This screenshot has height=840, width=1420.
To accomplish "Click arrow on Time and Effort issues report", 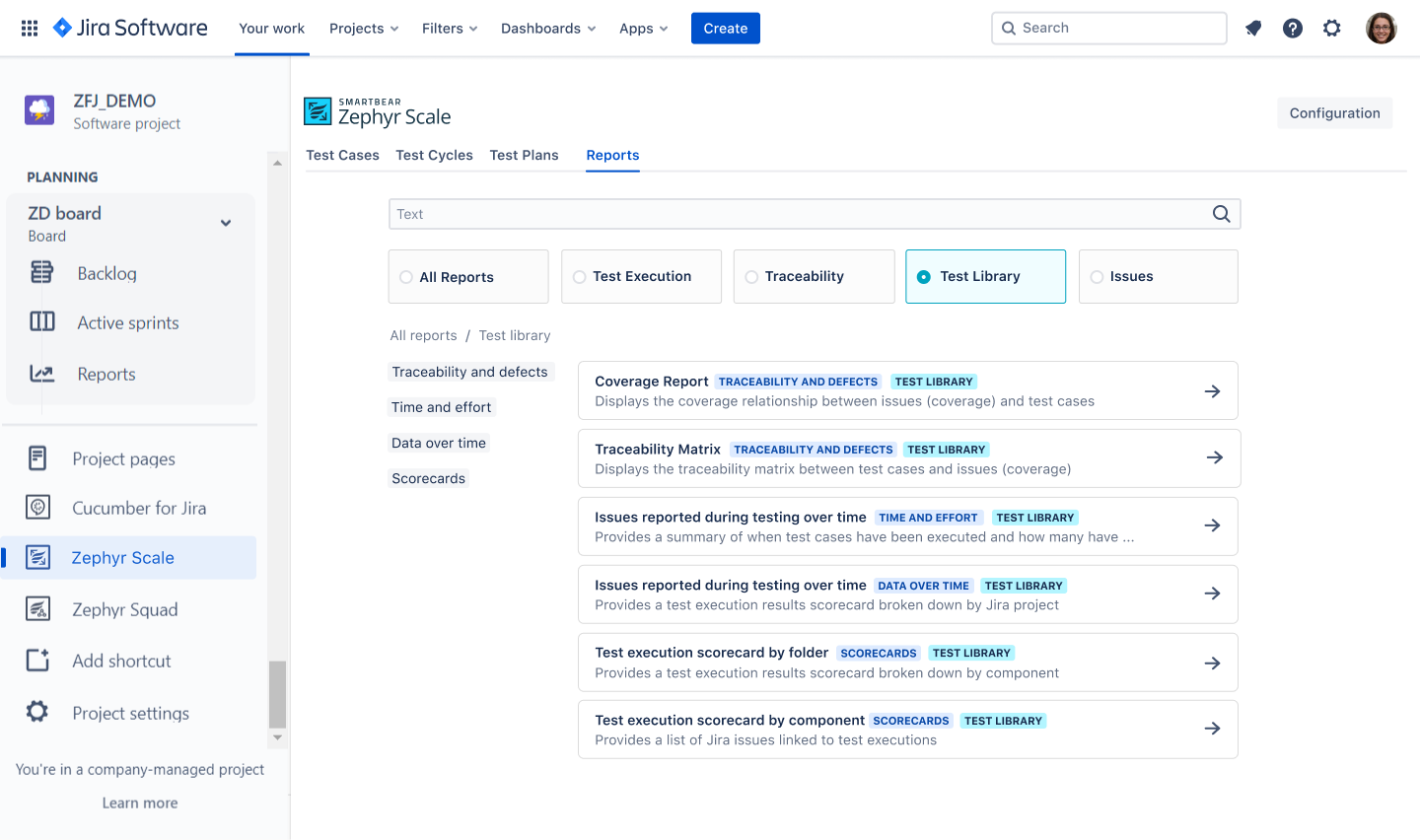I will [1213, 525].
